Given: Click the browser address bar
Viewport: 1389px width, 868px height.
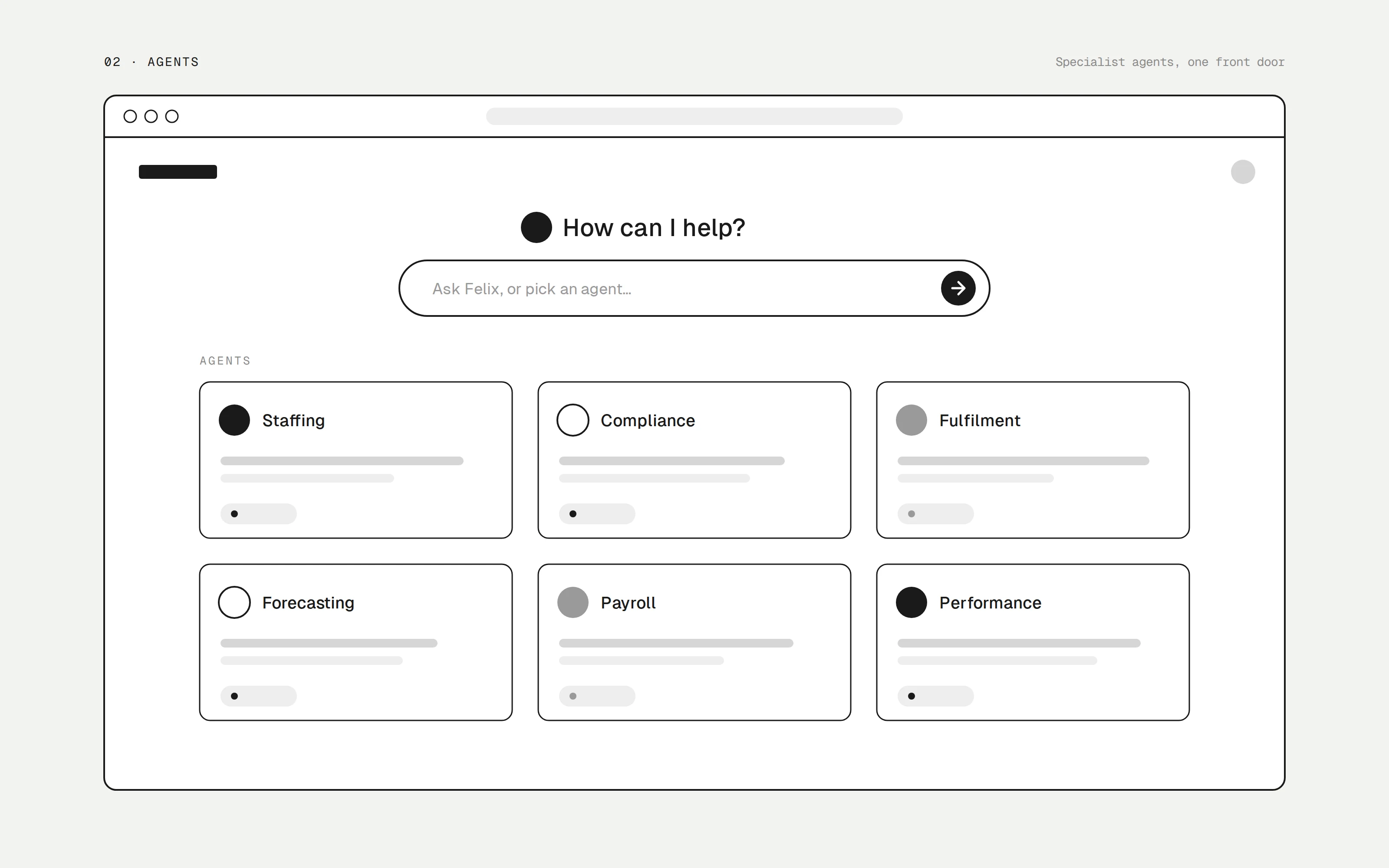Looking at the screenshot, I should click(694, 117).
